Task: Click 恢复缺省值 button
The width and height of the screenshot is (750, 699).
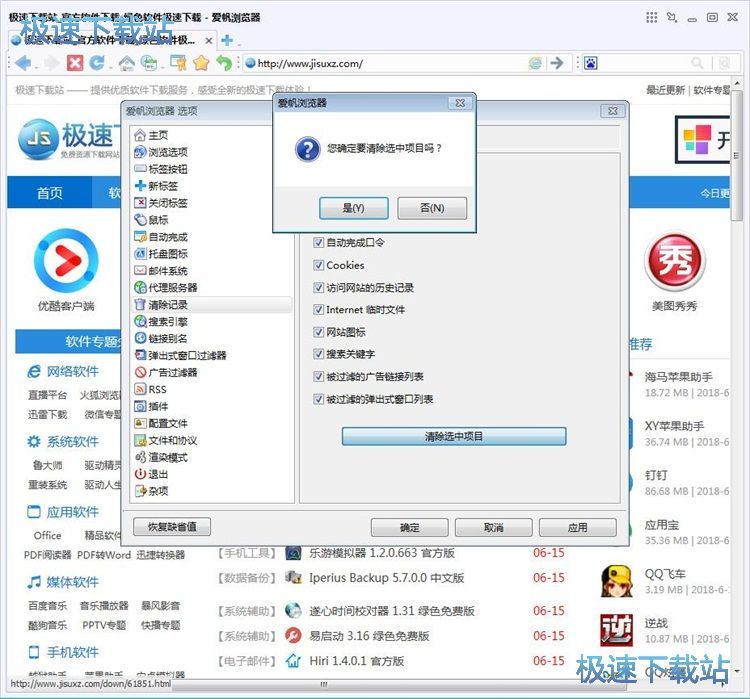Action: pyautogui.click(x=172, y=527)
